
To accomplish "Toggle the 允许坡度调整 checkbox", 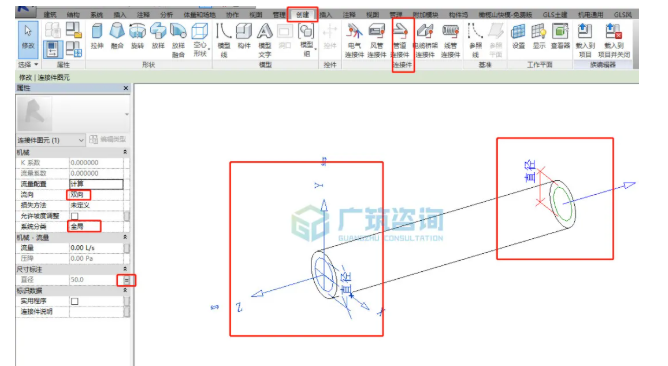I will pyautogui.click(x=75, y=216).
